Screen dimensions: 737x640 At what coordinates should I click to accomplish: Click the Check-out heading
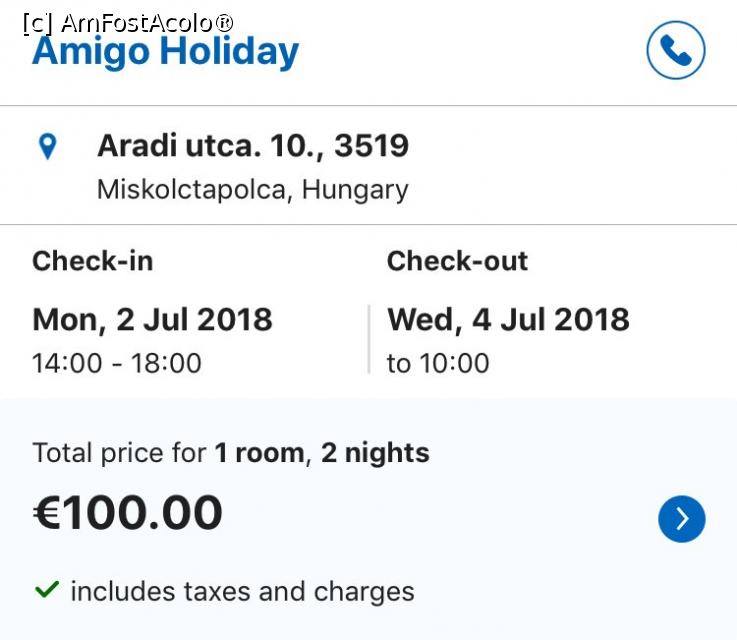pos(457,261)
